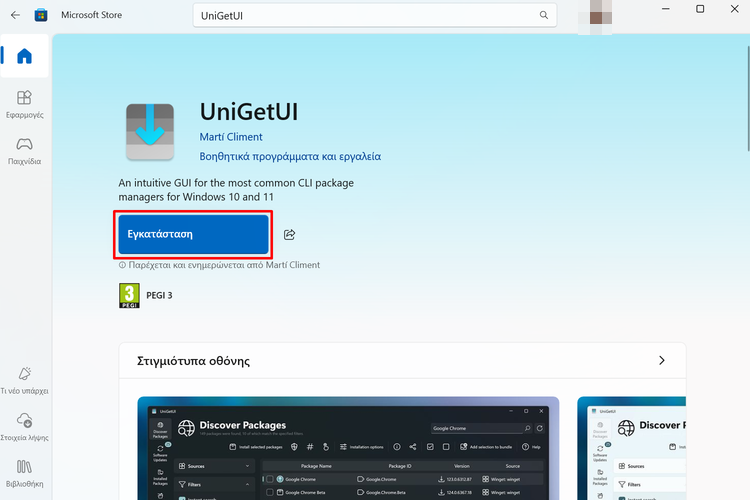Go back with the back arrow
The width and height of the screenshot is (750, 500).
[15, 15]
